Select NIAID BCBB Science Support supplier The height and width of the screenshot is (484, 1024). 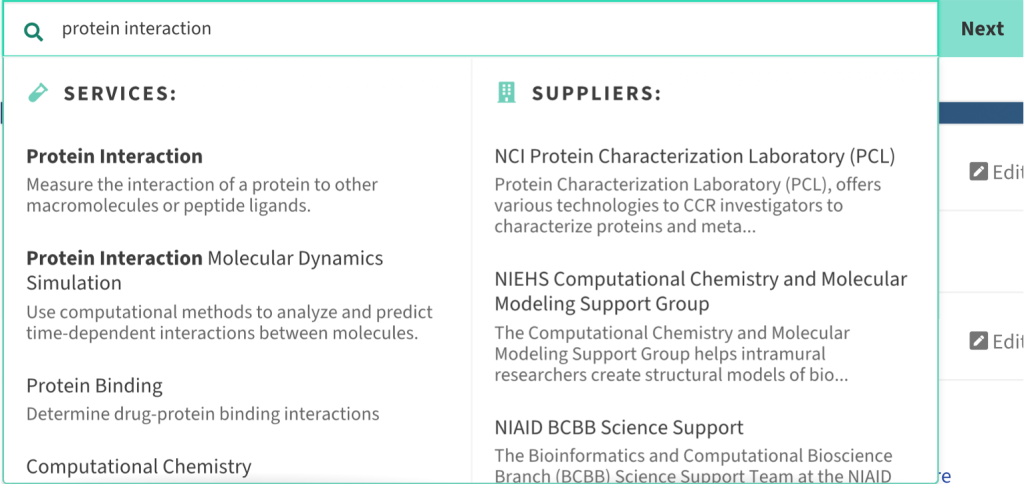pos(619,428)
